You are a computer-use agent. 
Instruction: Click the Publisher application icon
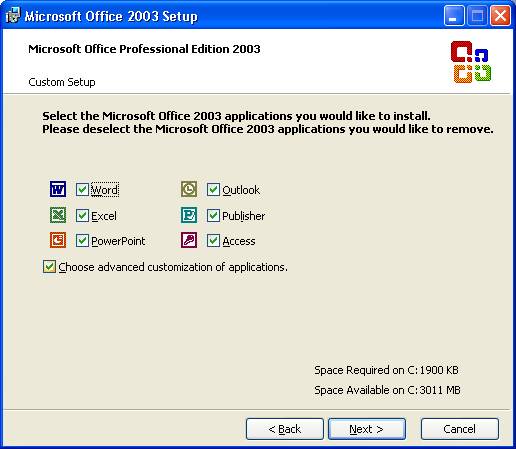coord(189,215)
